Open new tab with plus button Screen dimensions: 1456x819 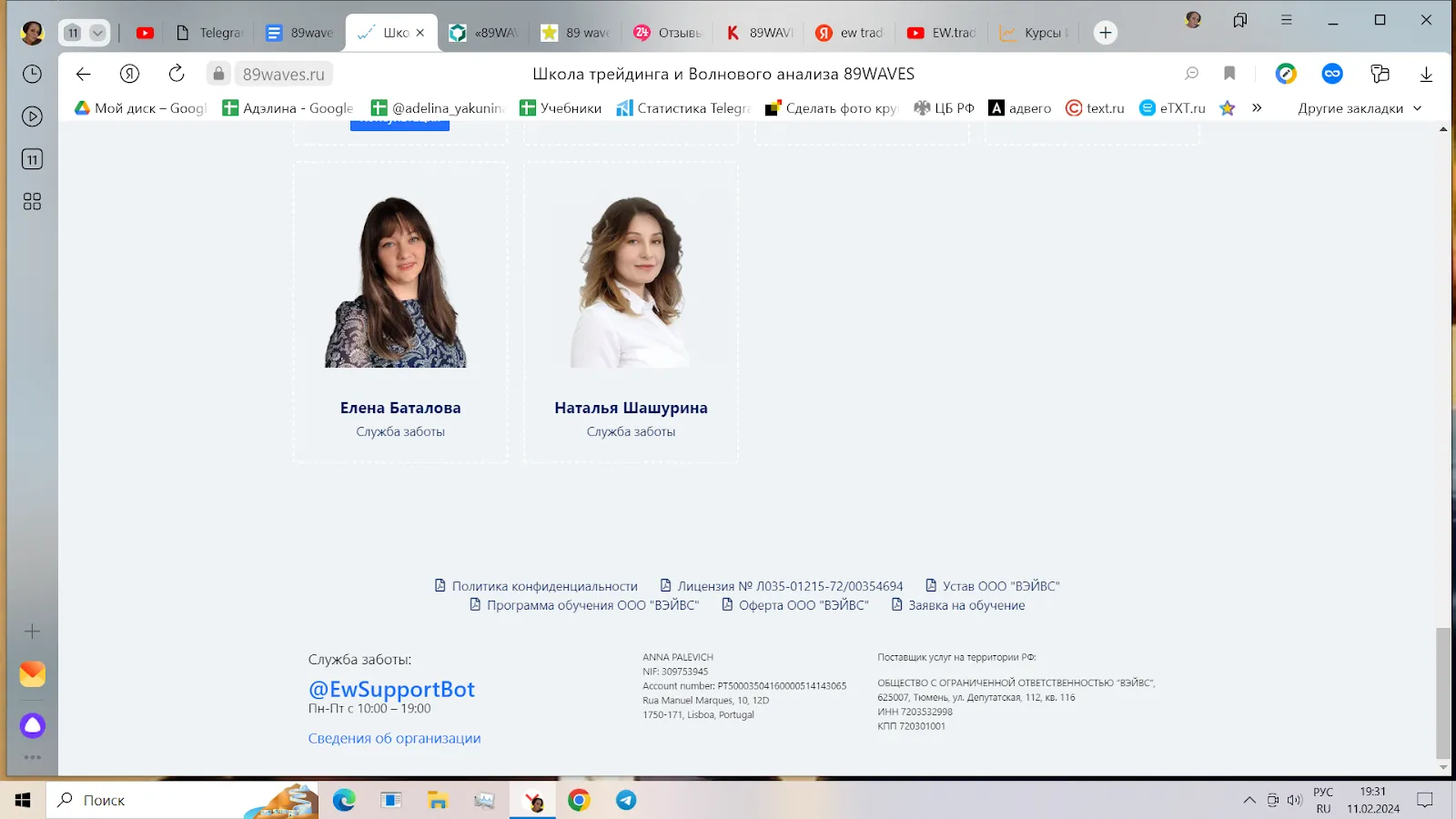coord(1105,33)
